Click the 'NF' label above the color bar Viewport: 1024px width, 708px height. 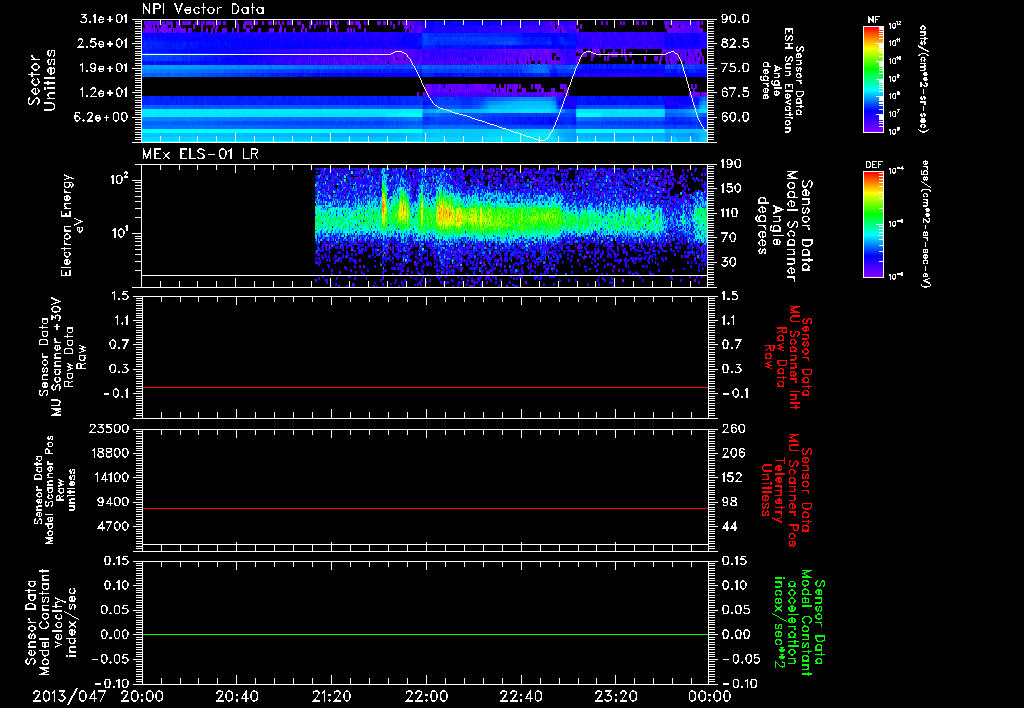coord(873,20)
